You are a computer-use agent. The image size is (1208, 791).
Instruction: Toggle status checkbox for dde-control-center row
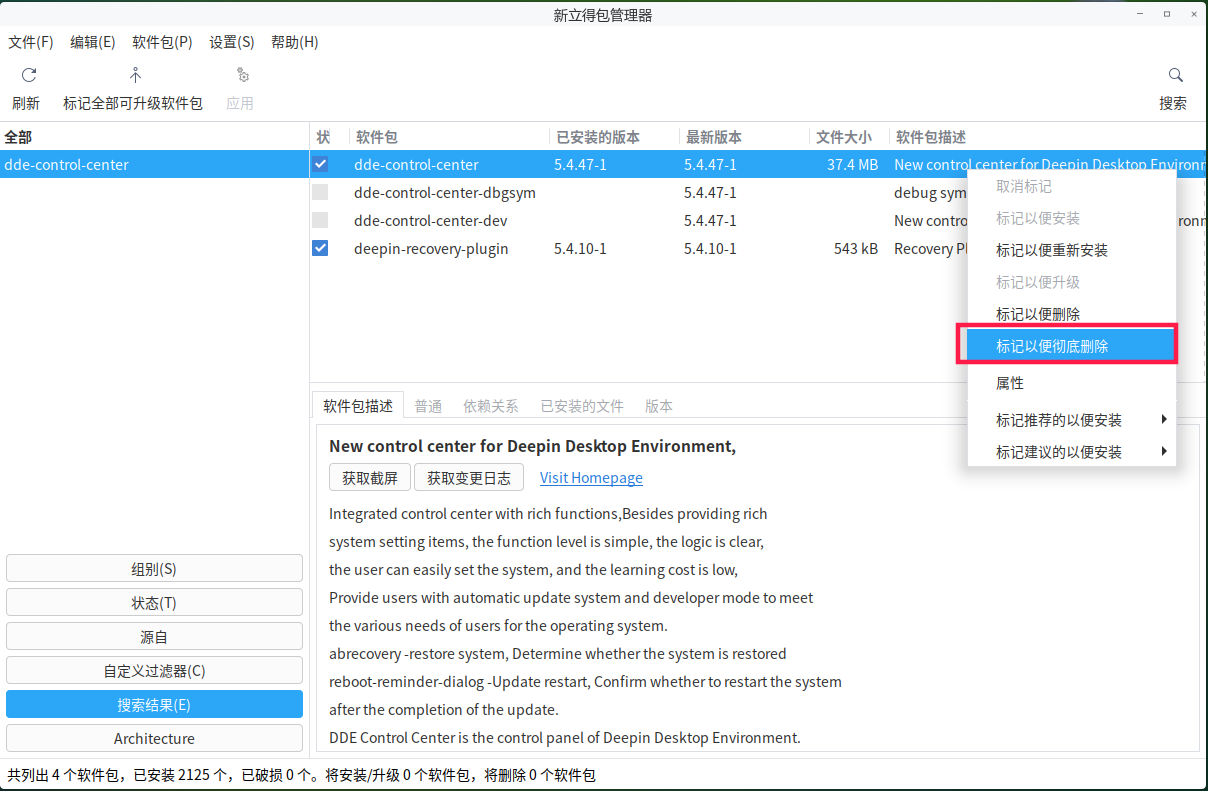(x=320, y=164)
